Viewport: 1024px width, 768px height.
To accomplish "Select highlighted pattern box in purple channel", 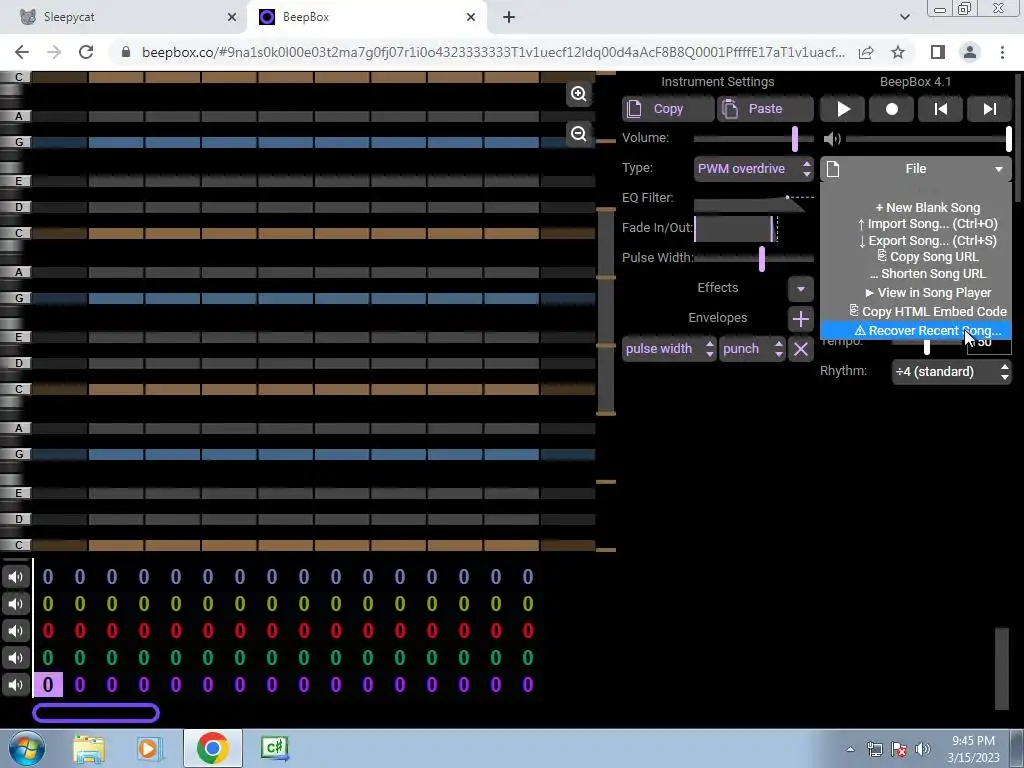I will [48, 684].
